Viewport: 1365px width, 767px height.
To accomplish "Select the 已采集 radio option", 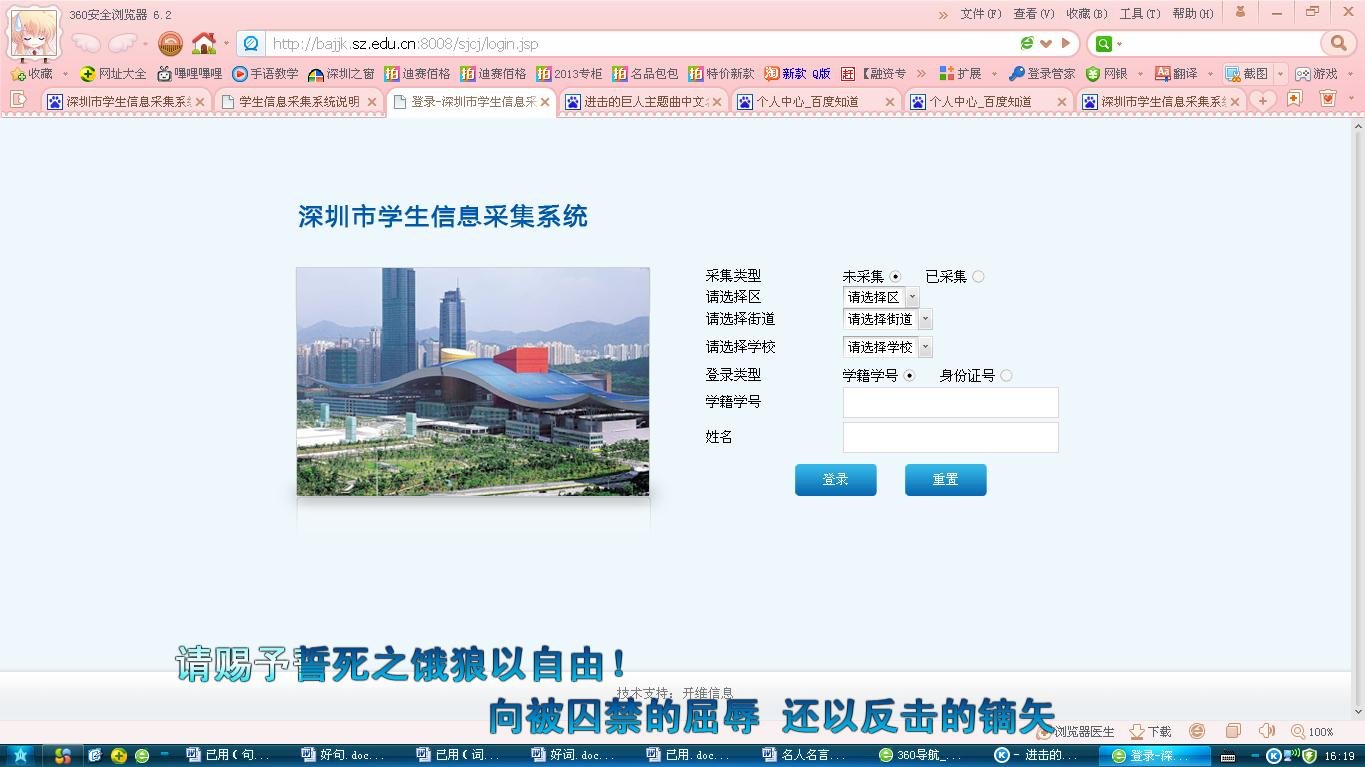I will click(978, 276).
